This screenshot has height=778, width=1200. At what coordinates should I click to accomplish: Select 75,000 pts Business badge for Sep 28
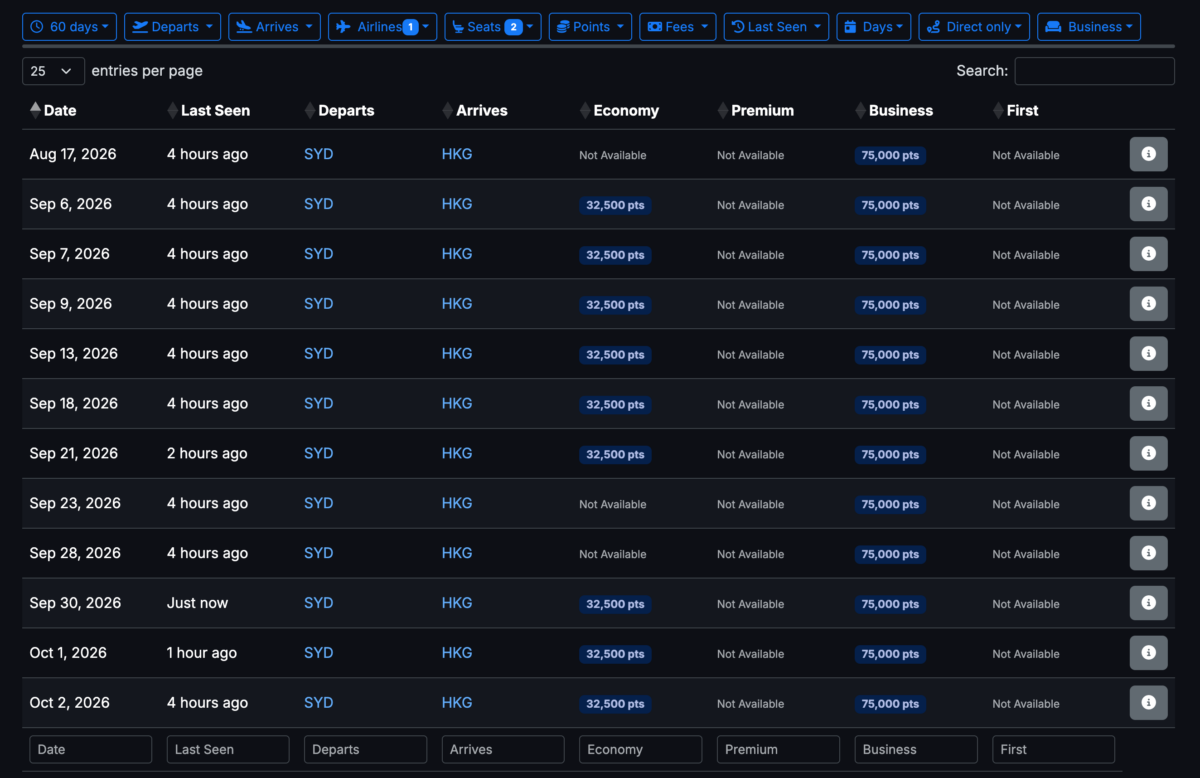[x=890, y=554]
